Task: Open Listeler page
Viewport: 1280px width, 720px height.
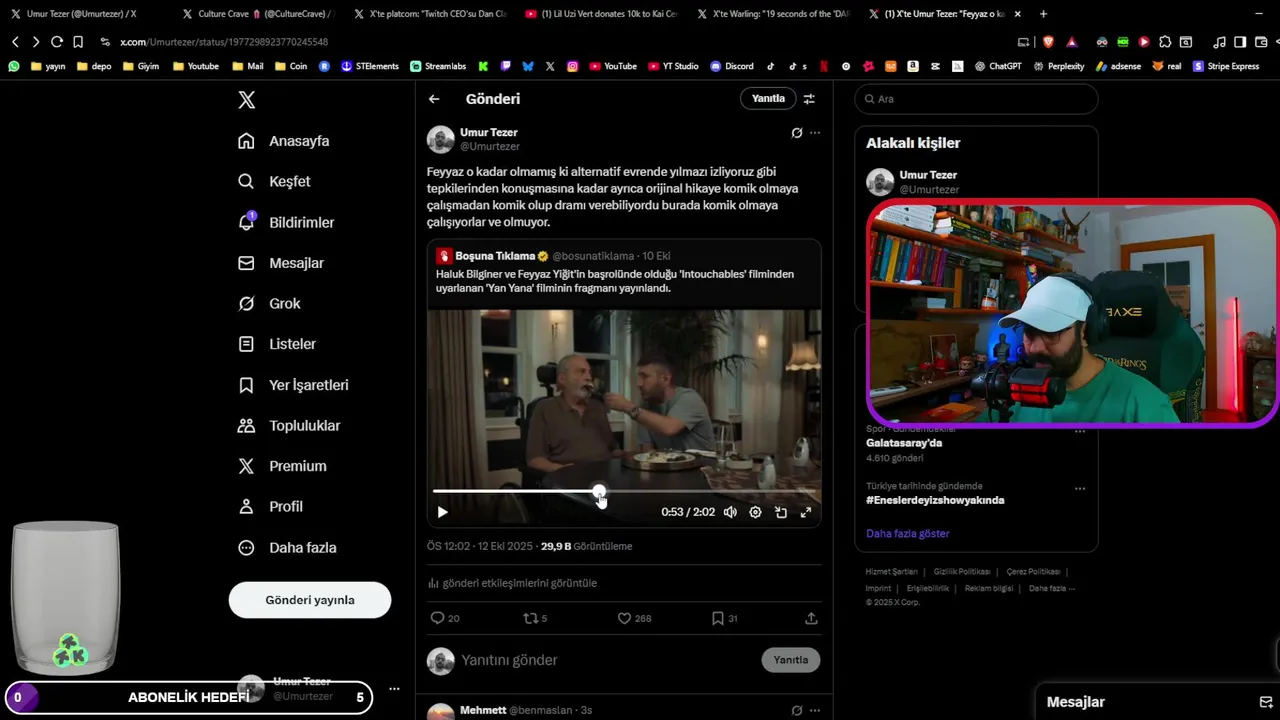Action: coord(277,344)
